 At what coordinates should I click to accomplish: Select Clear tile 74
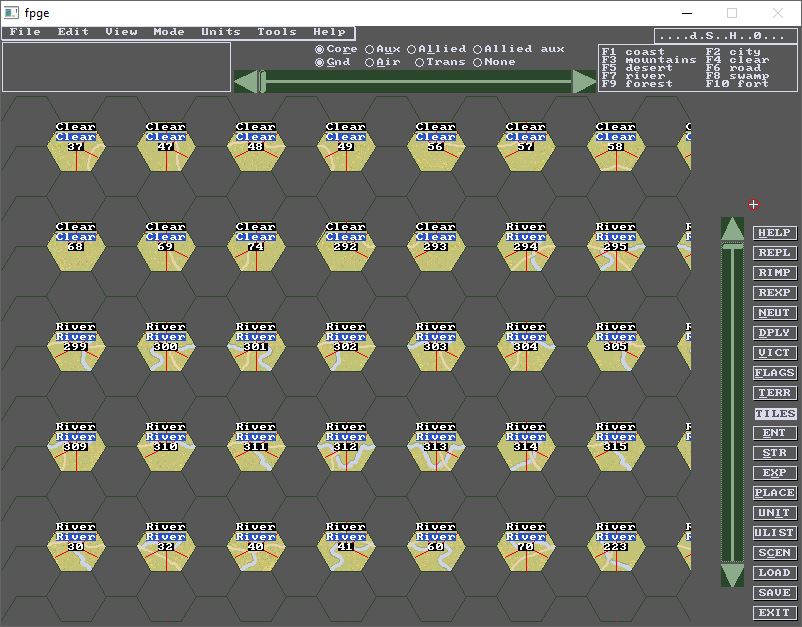pos(256,247)
